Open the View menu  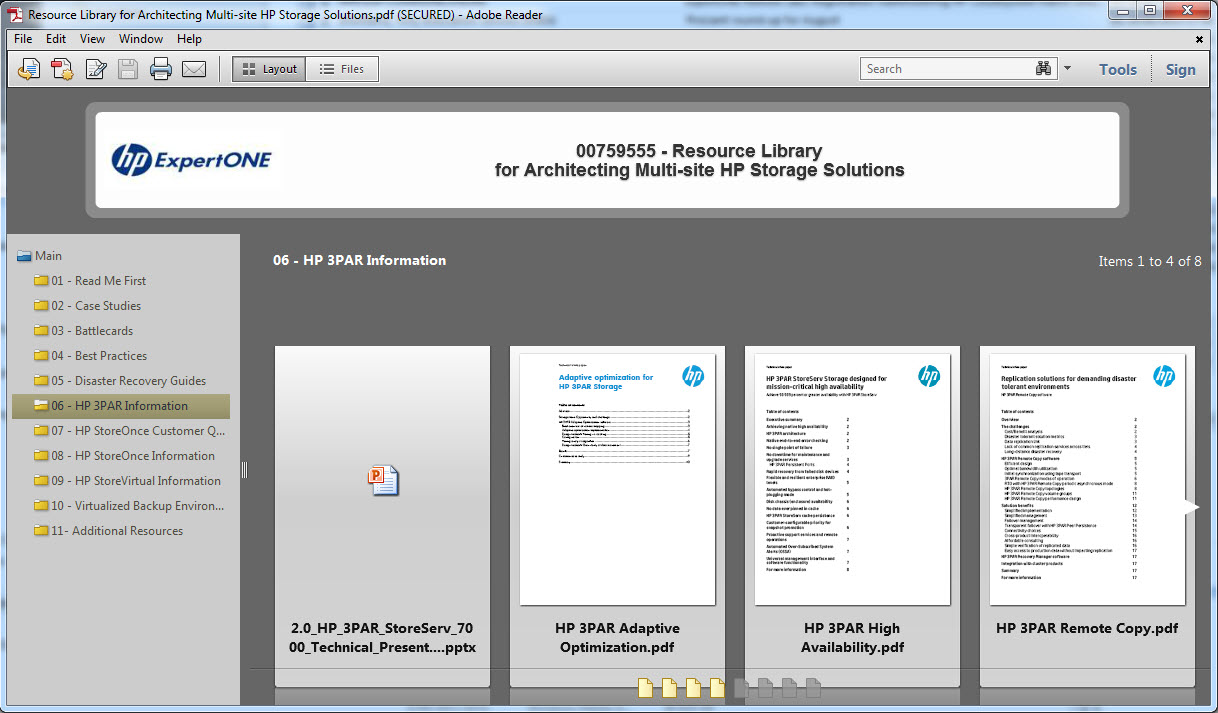tap(92, 39)
